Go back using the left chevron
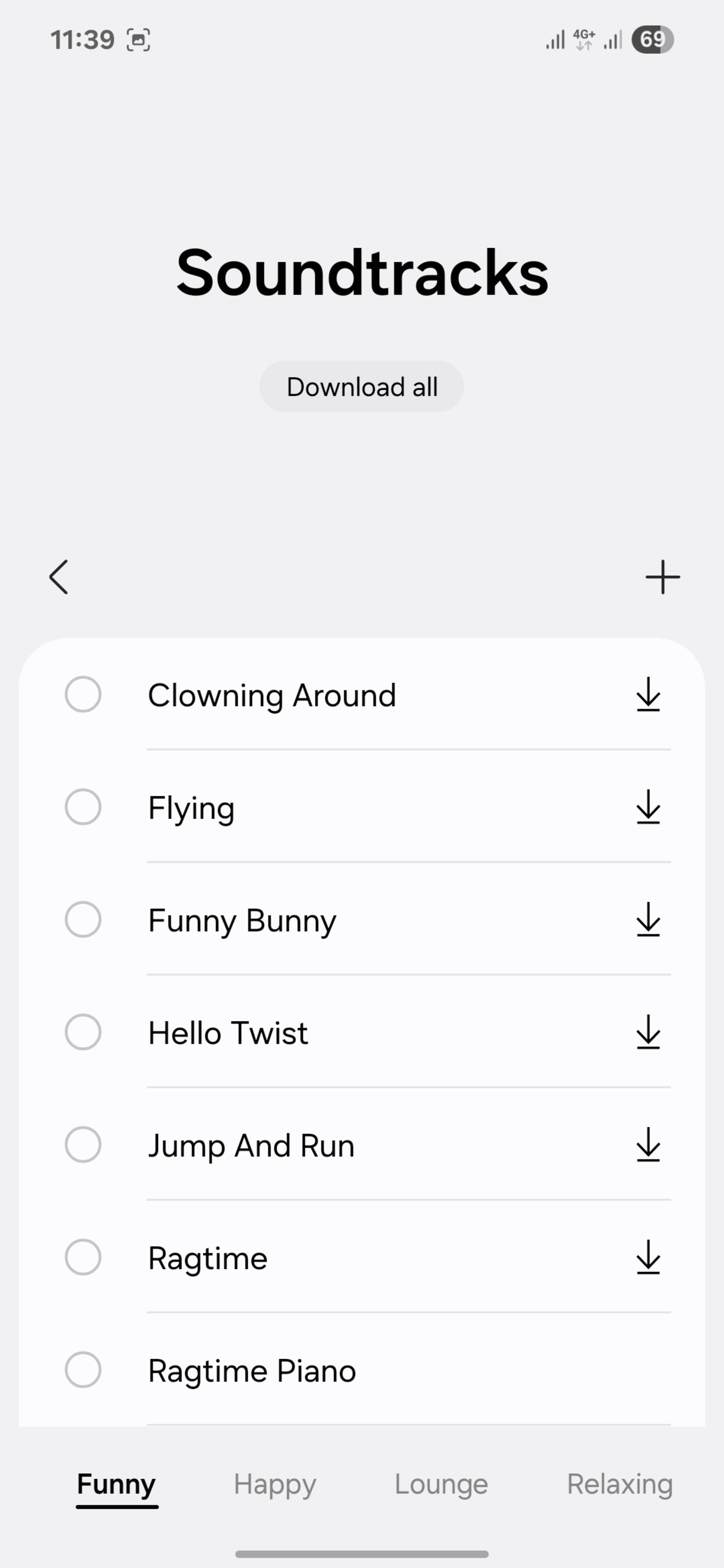The image size is (724, 1568). point(58,577)
